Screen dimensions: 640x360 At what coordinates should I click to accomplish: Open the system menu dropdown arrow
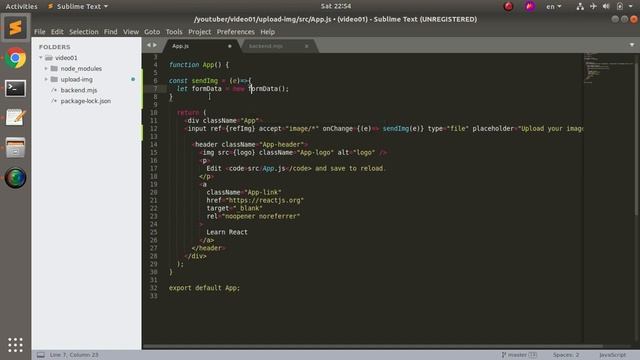pyautogui.click(x=631, y=6)
